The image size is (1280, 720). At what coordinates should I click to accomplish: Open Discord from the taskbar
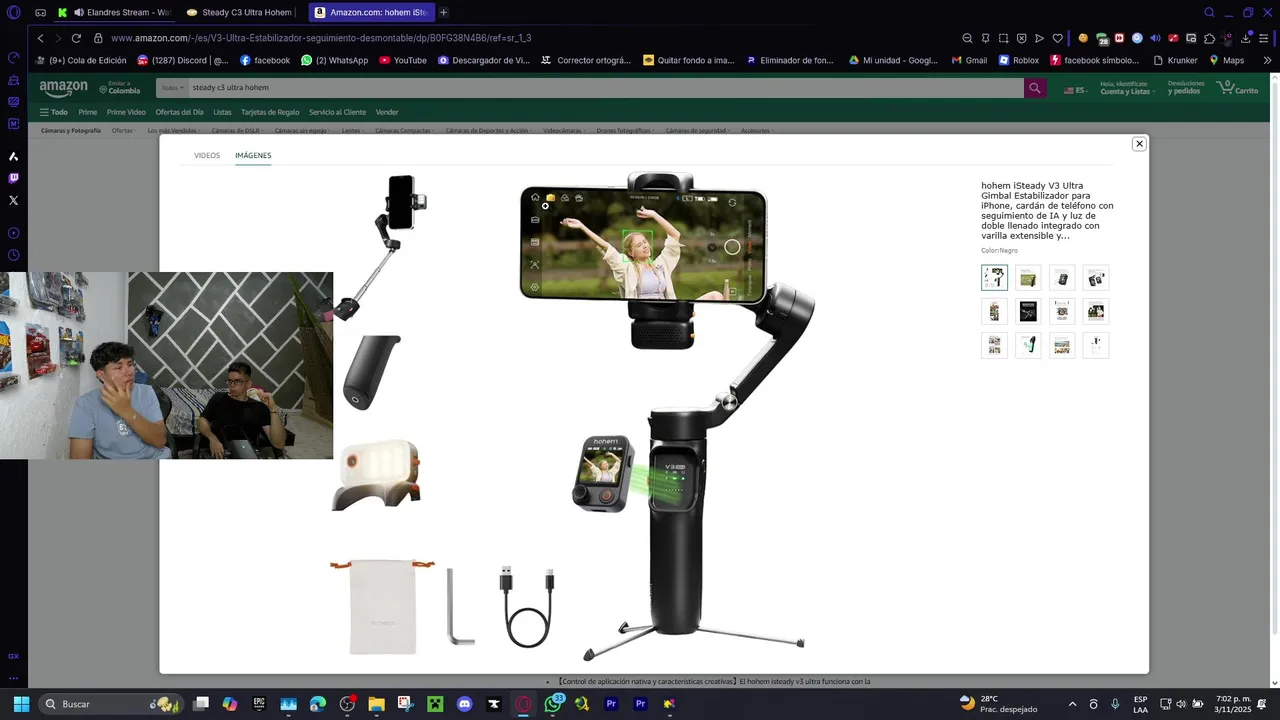(x=464, y=704)
